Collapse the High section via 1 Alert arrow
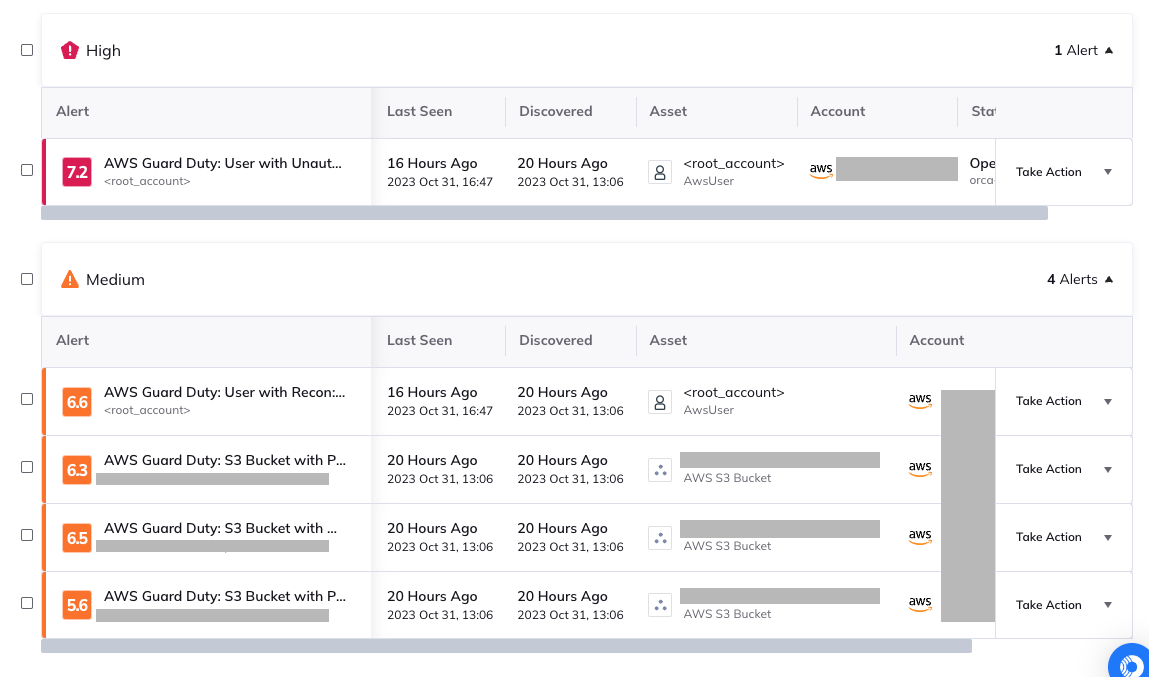This screenshot has height=677, width=1149. tap(1108, 50)
